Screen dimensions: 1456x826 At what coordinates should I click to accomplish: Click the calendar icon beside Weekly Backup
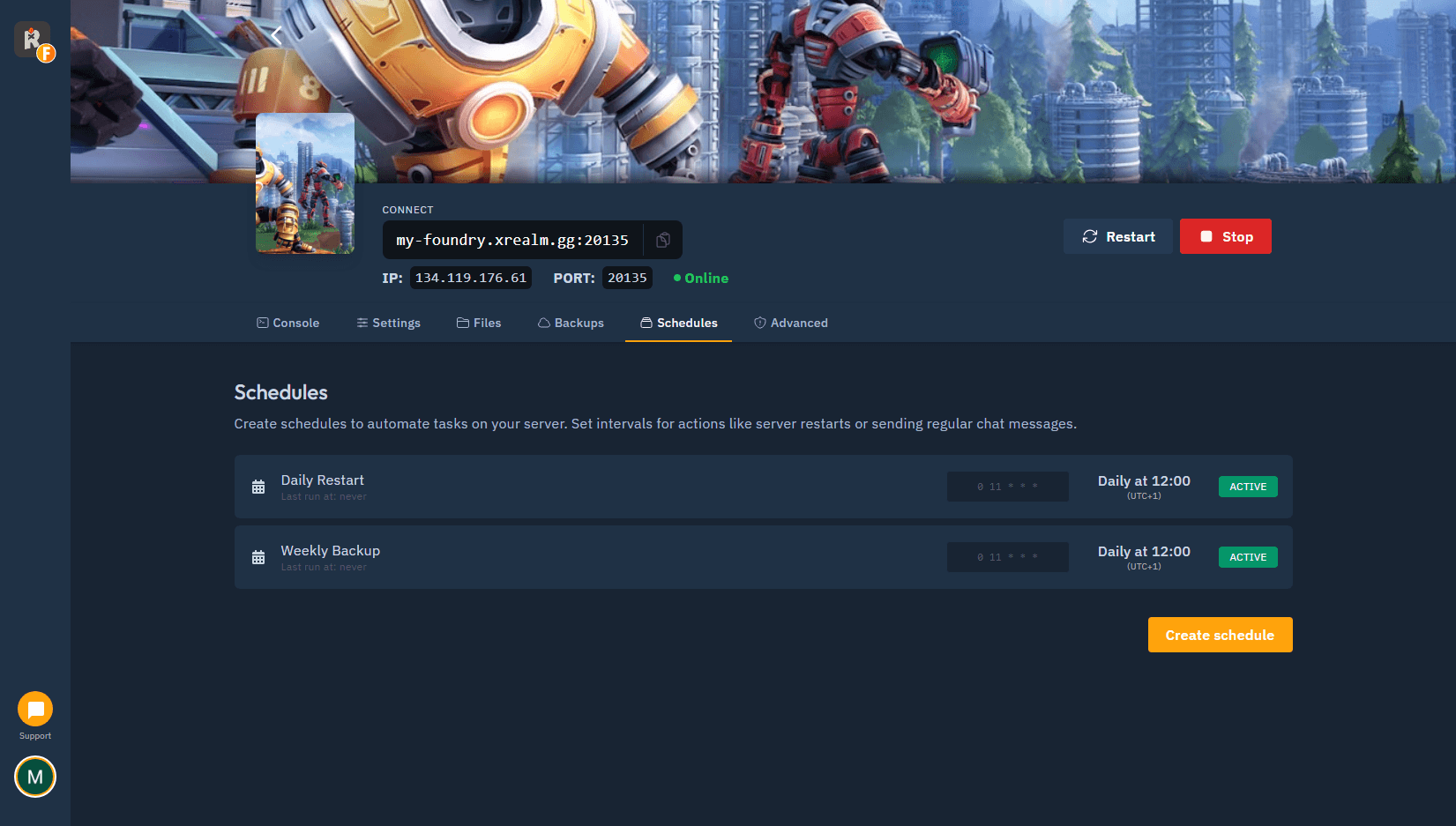click(258, 556)
